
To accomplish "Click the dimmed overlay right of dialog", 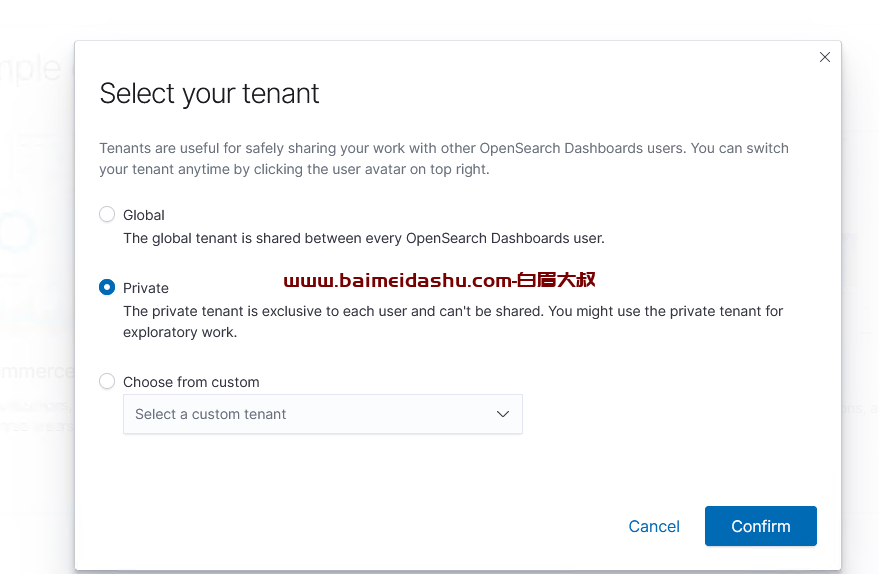I will click(x=860, y=300).
